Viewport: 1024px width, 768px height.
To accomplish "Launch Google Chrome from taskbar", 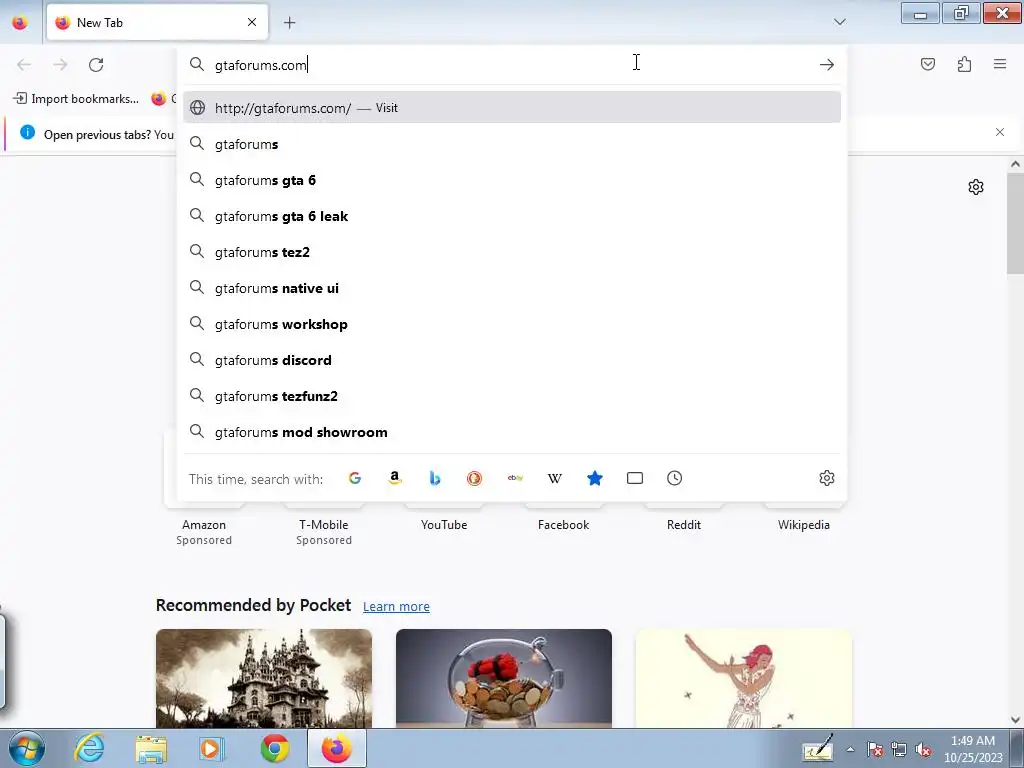I will click(x=275, y=748).
